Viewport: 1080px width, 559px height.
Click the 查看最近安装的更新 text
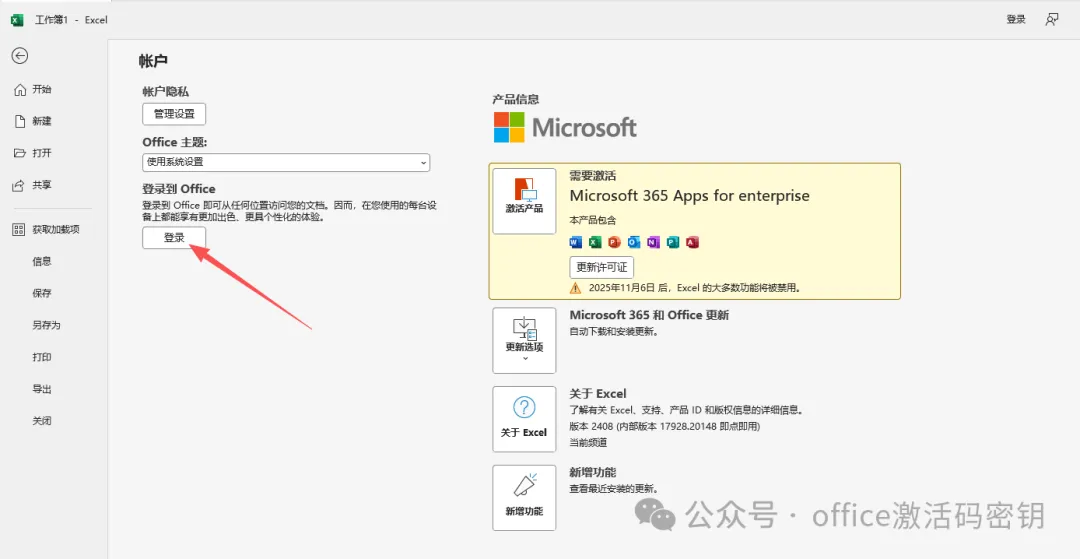(614, 489)
